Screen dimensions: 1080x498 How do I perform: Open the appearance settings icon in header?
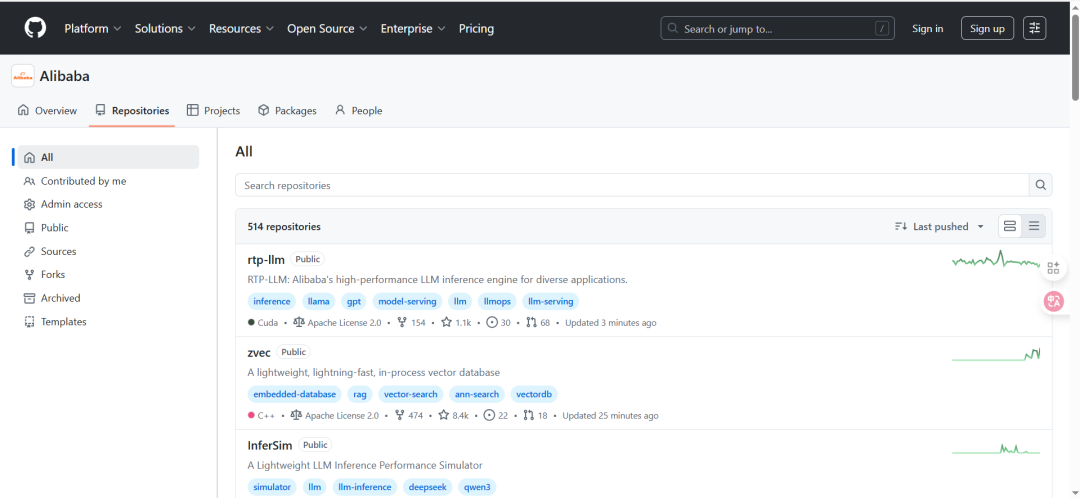tap(1034, 28)
